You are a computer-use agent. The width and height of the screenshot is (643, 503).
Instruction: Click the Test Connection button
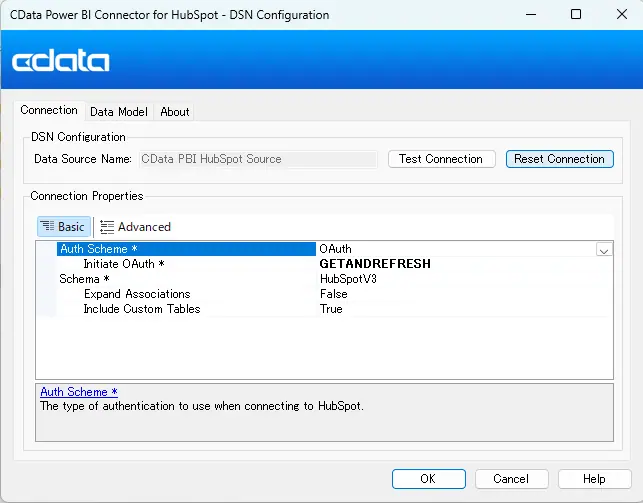coord(440,159)
